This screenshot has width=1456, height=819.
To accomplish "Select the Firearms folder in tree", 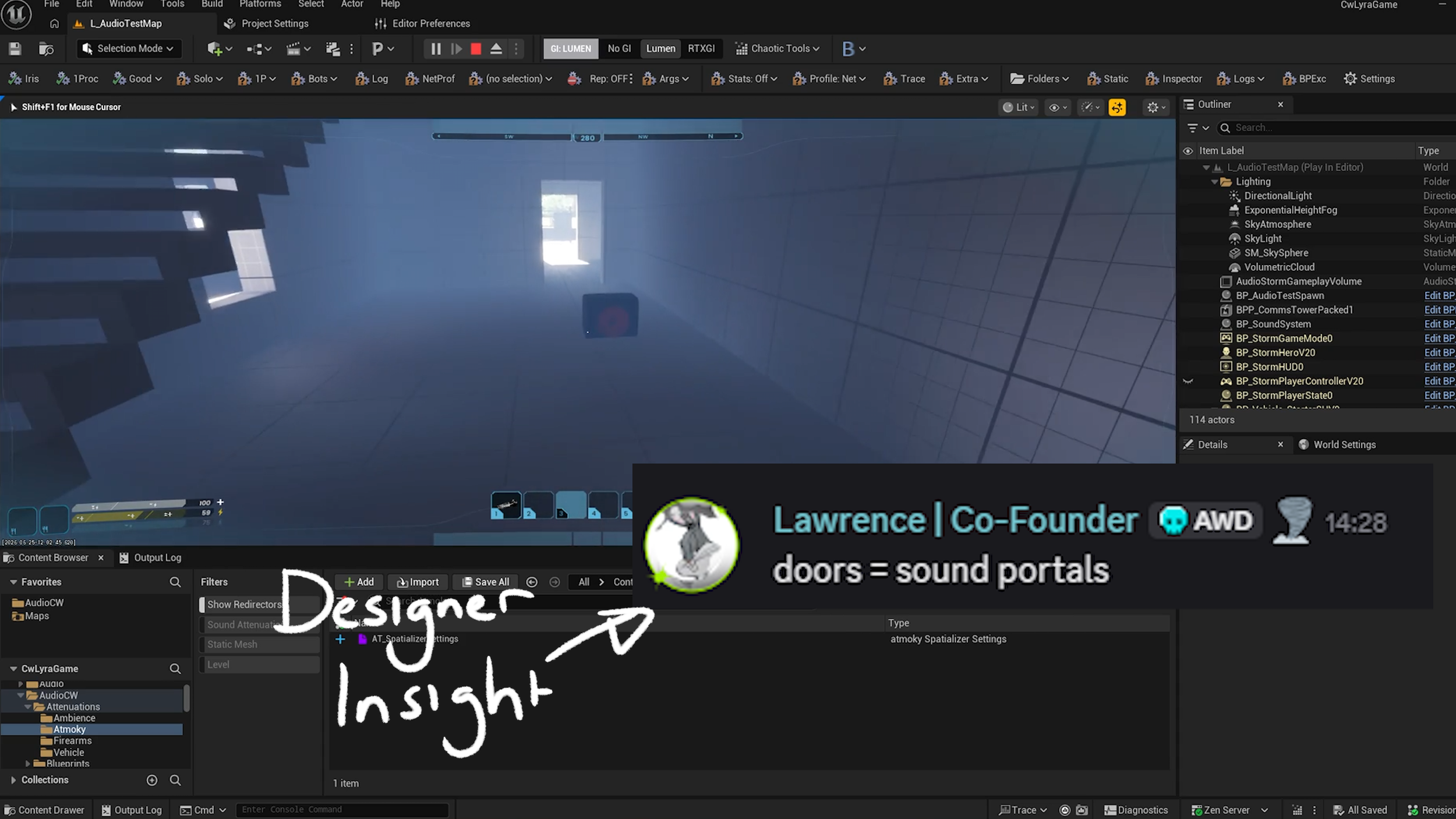I will point(72,741).
